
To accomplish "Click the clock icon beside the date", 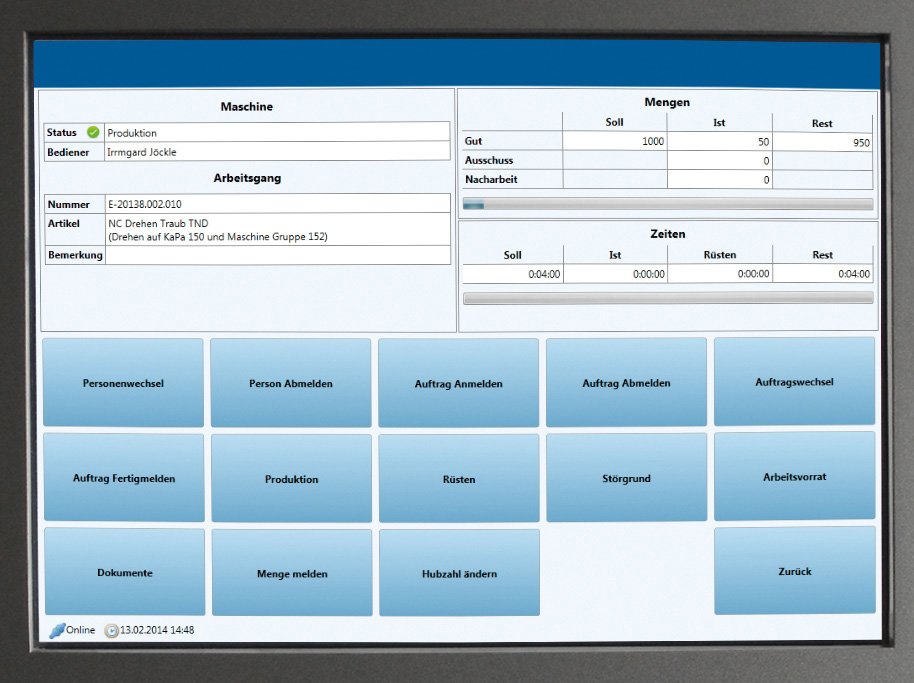I will 111,631.
